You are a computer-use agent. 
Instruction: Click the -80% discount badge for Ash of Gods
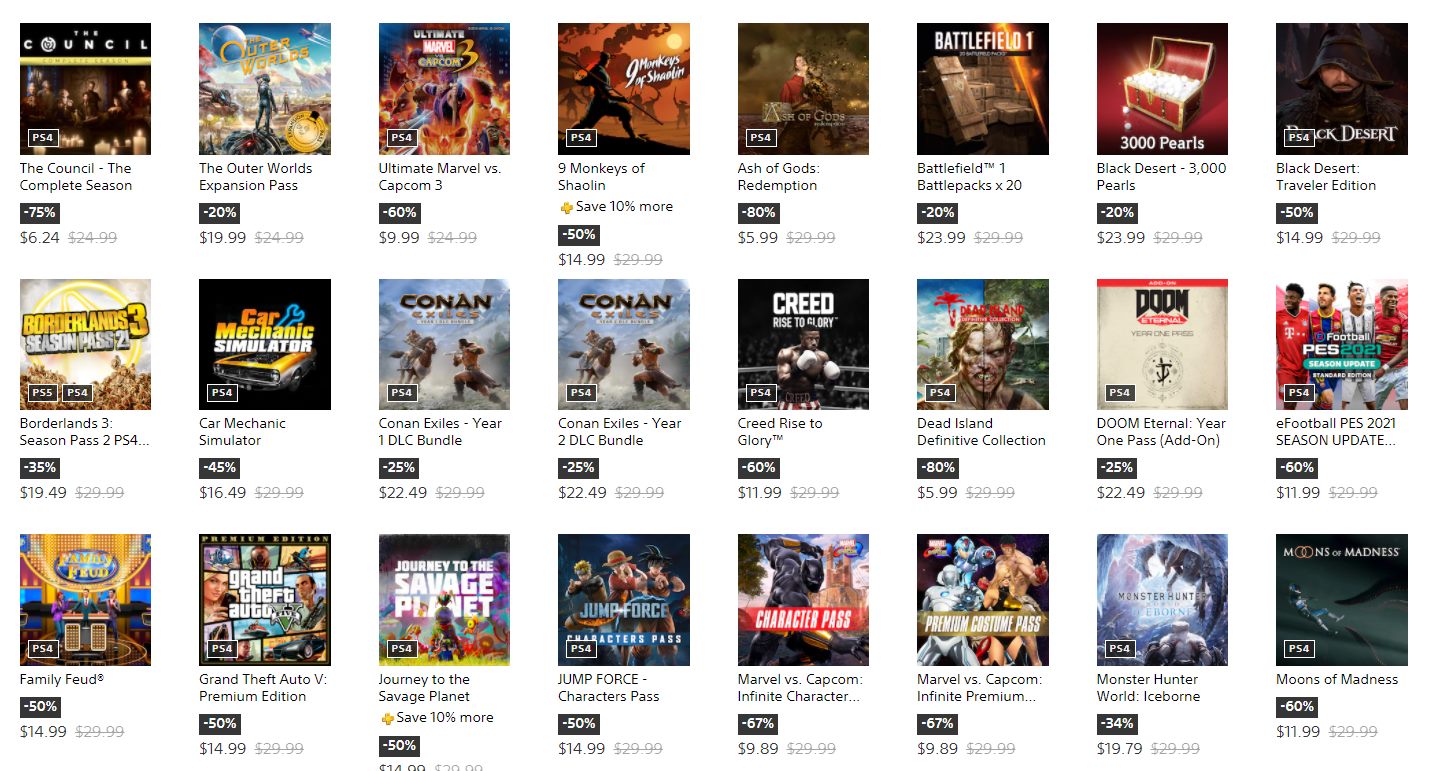click(x=758, y=213)
